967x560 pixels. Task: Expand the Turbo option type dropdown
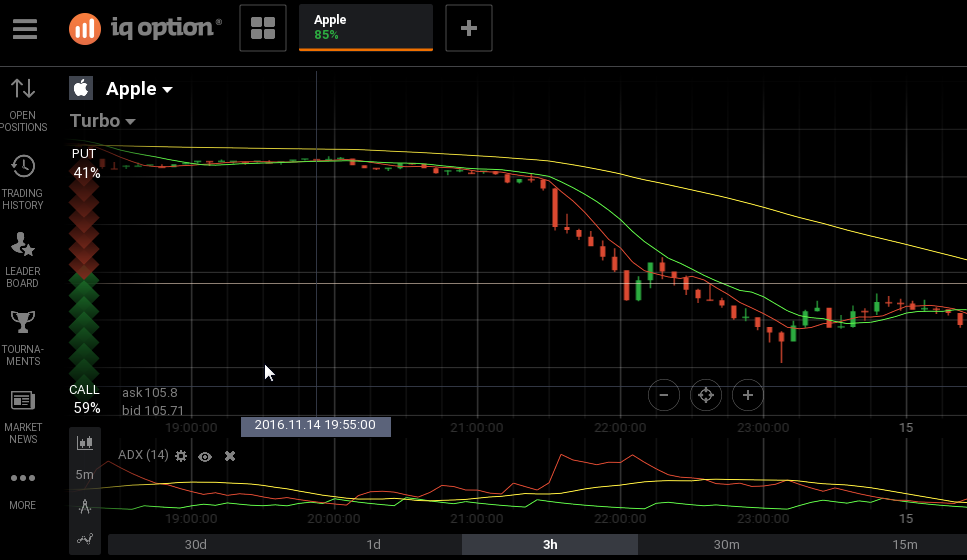(102, 121)
